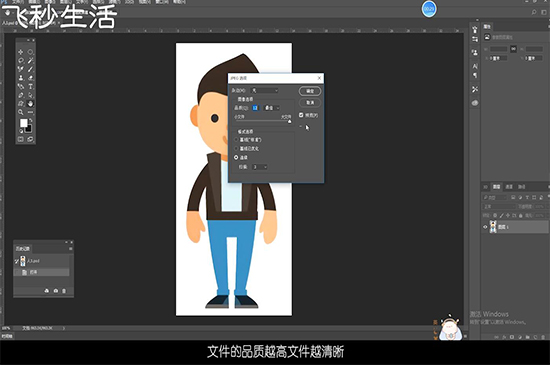
Task: Open the Libraries cloud icon in dock
Action: (475, 103)
